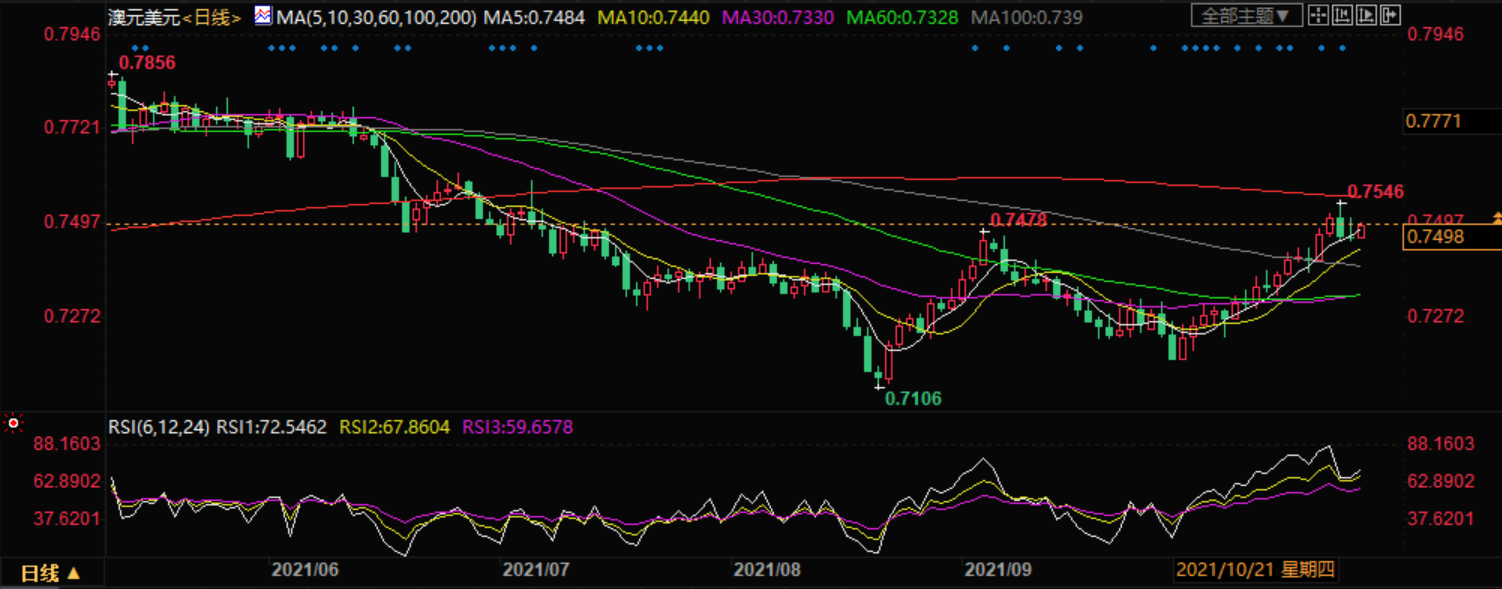The image size is (1502, 589).
Task: Click the <日线> period label in title
Action: tap(212, 17)
